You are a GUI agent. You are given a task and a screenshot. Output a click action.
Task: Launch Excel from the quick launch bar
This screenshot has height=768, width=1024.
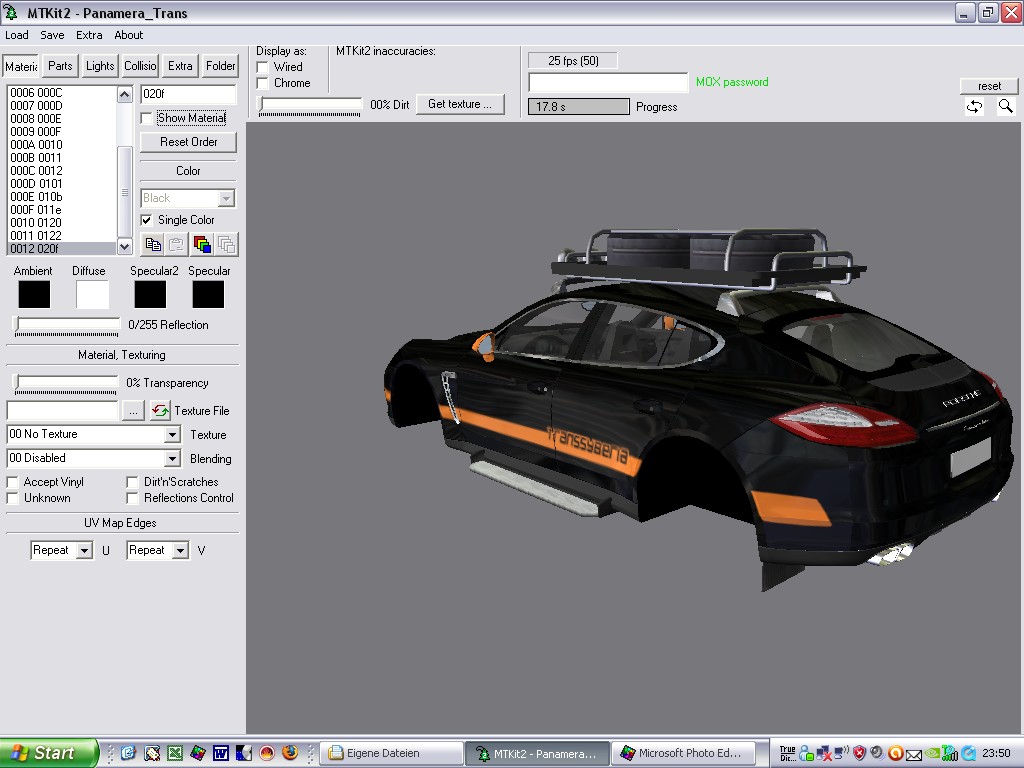[x=174, y=753]
